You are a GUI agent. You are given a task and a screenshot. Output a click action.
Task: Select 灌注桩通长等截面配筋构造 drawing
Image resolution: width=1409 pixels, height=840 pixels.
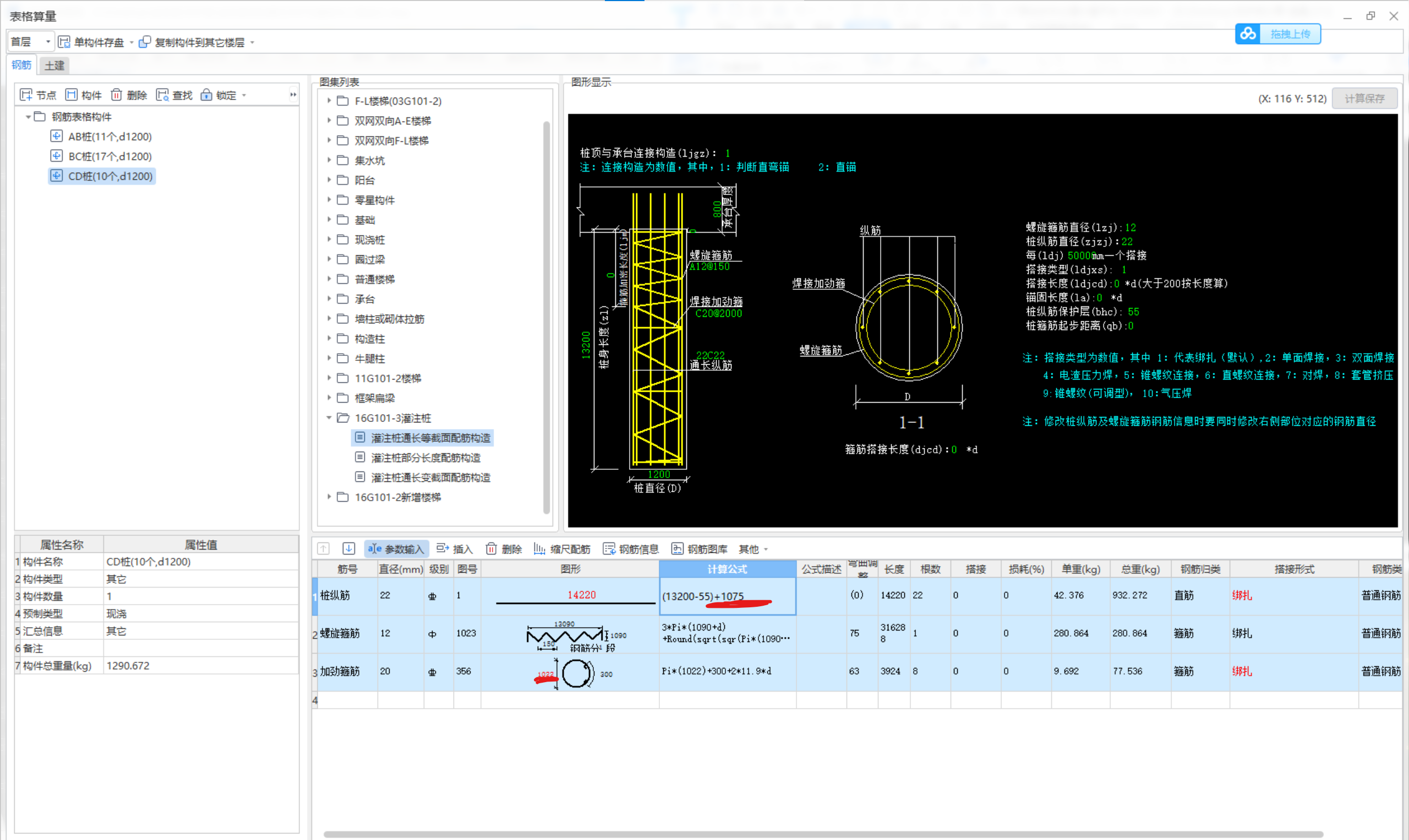423,437
